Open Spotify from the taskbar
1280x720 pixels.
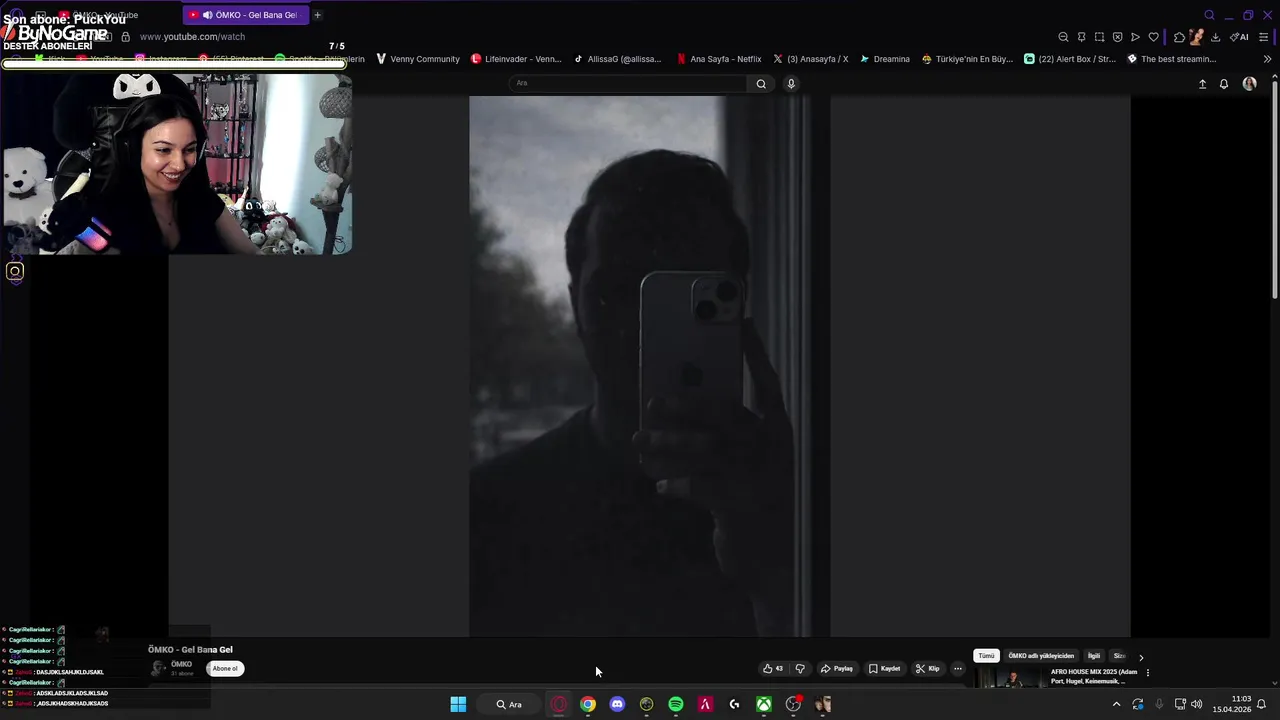676,704
